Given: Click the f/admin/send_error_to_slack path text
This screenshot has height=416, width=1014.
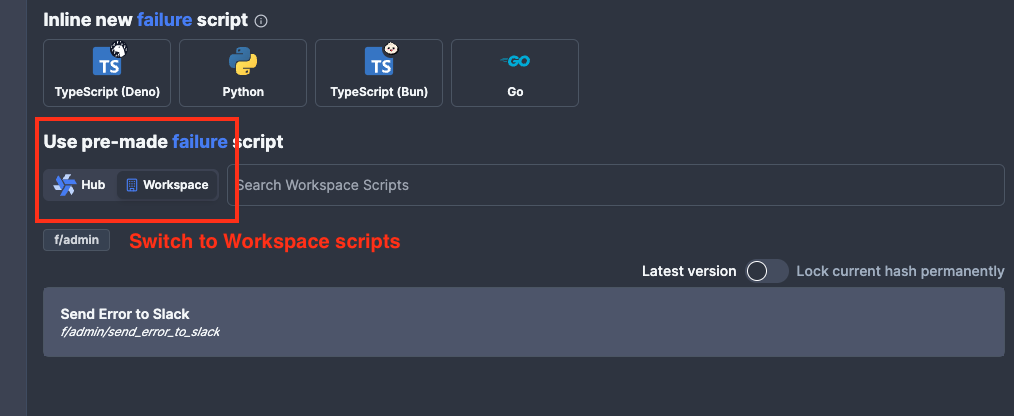Looking at the screenshot, I should tap(140, 332).
